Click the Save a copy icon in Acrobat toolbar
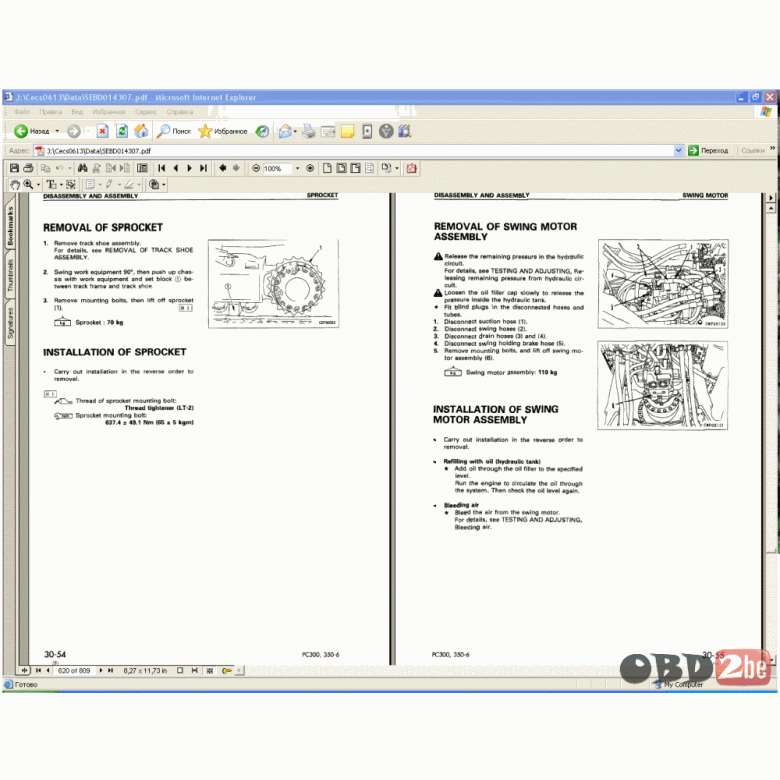This screenshot has height=780, width=780. [x=14, y=168]
